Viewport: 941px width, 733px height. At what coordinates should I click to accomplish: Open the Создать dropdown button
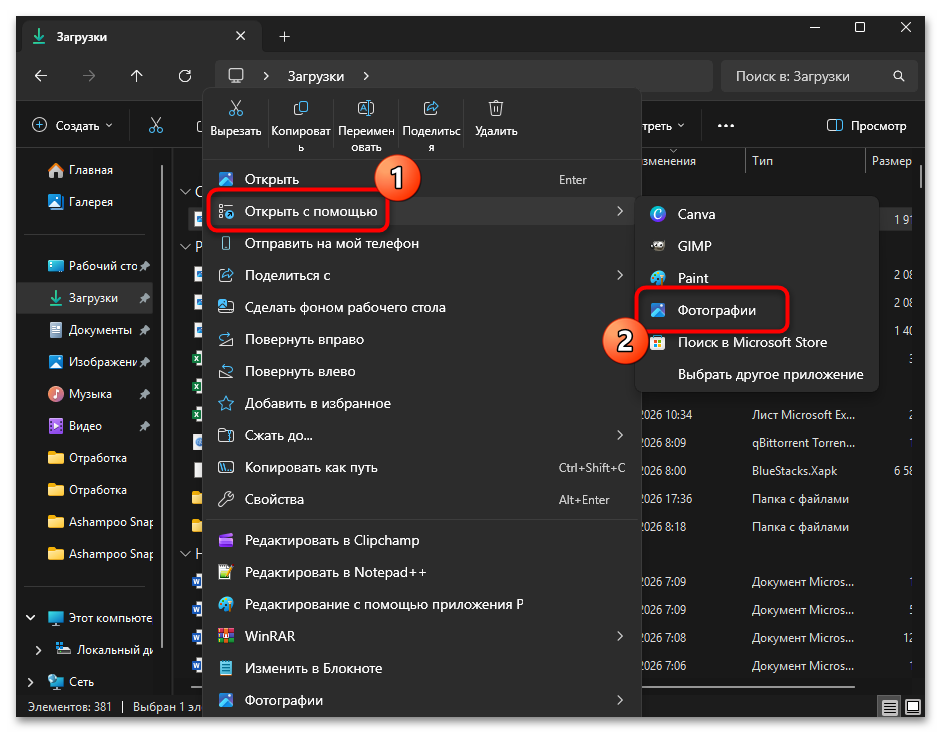coord(73,126)
